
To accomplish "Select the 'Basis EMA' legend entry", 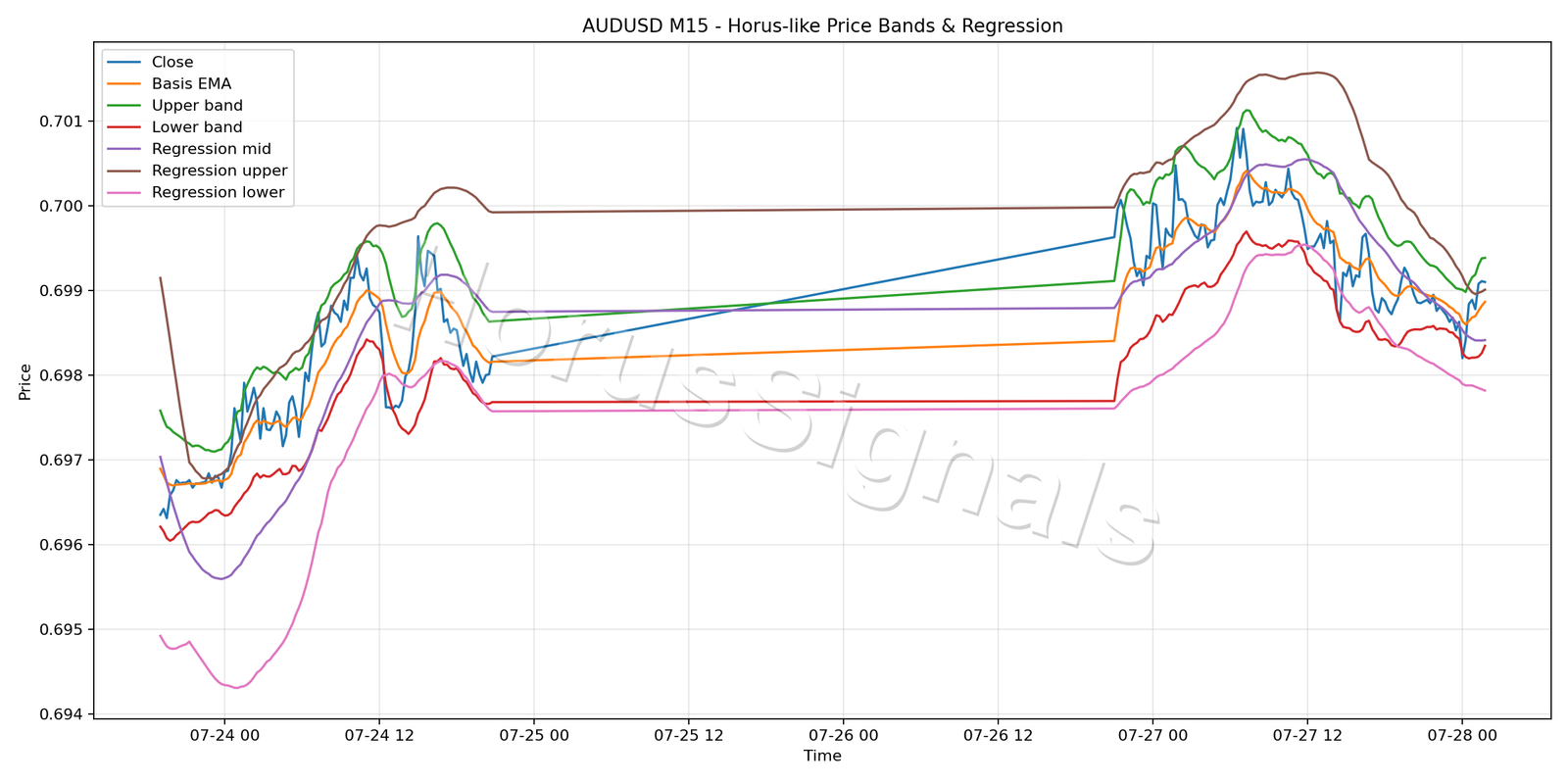I will click(x=191, y=83).
